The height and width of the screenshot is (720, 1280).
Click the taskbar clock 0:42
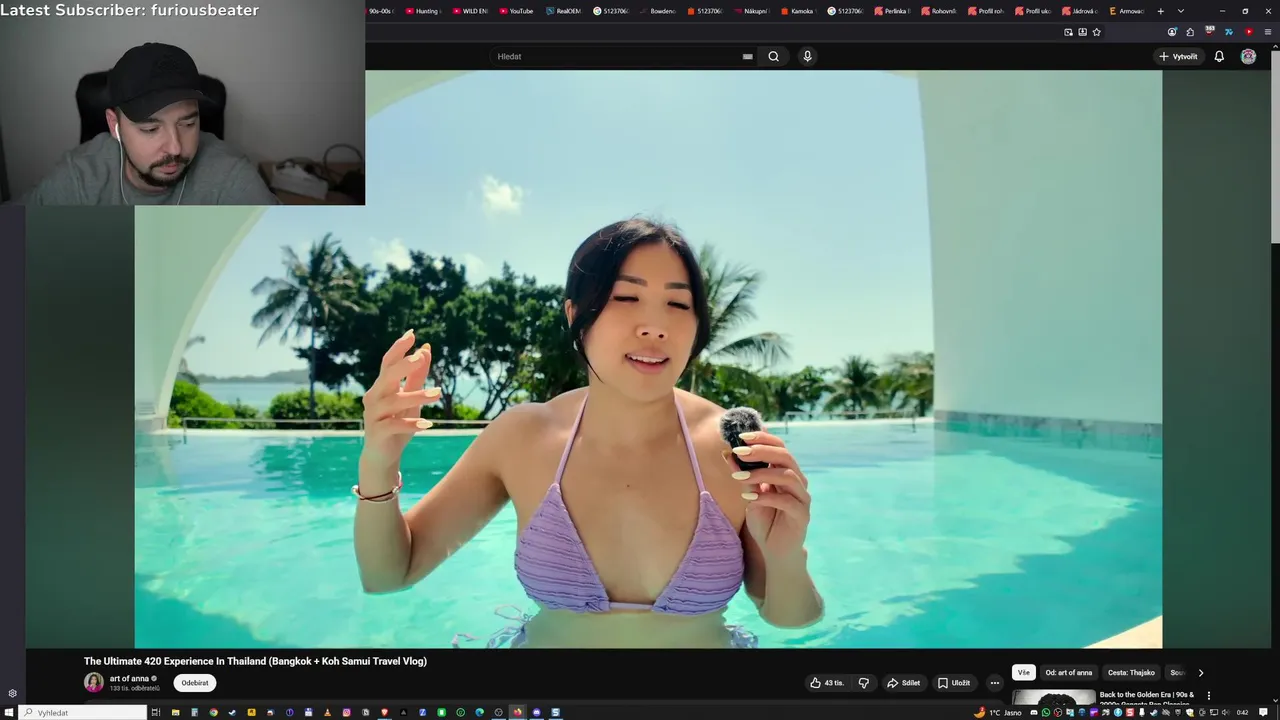[1242, 712]
